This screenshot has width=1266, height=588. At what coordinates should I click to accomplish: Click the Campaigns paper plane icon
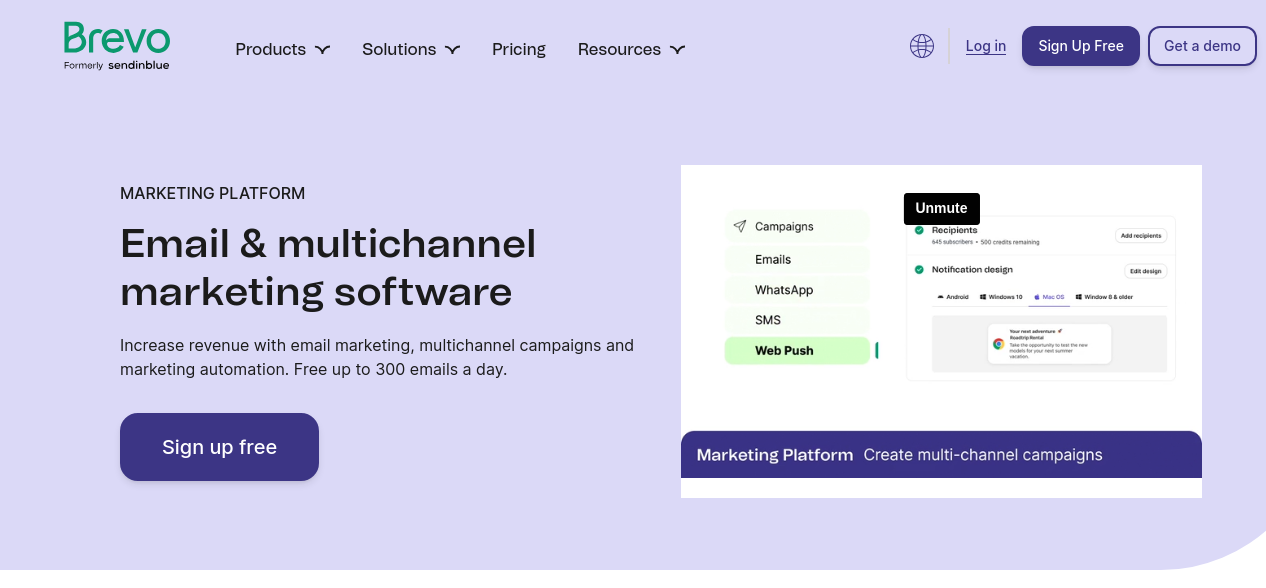[739, 226]
